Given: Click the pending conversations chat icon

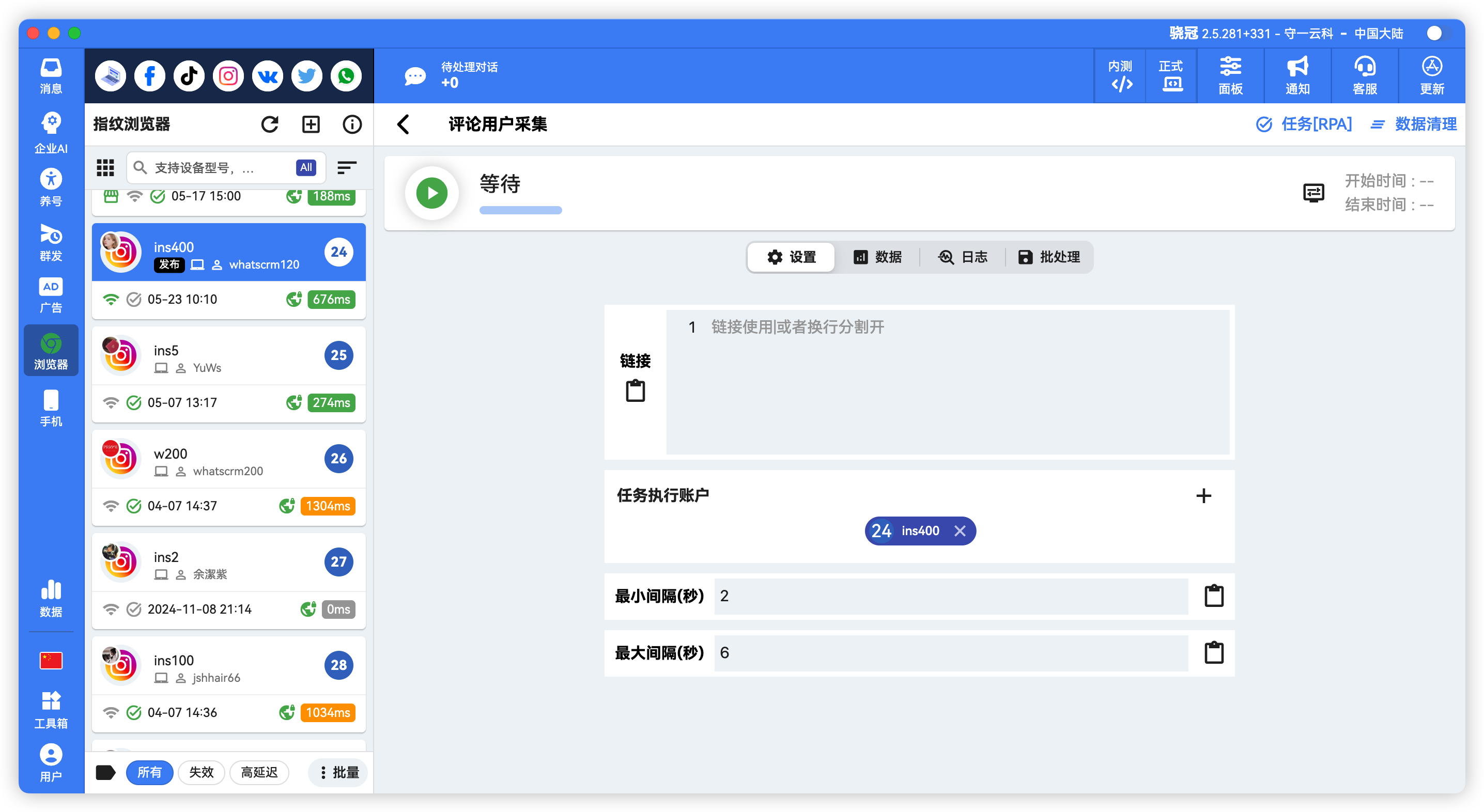Looking at the screenshot, I should (415, 76).
